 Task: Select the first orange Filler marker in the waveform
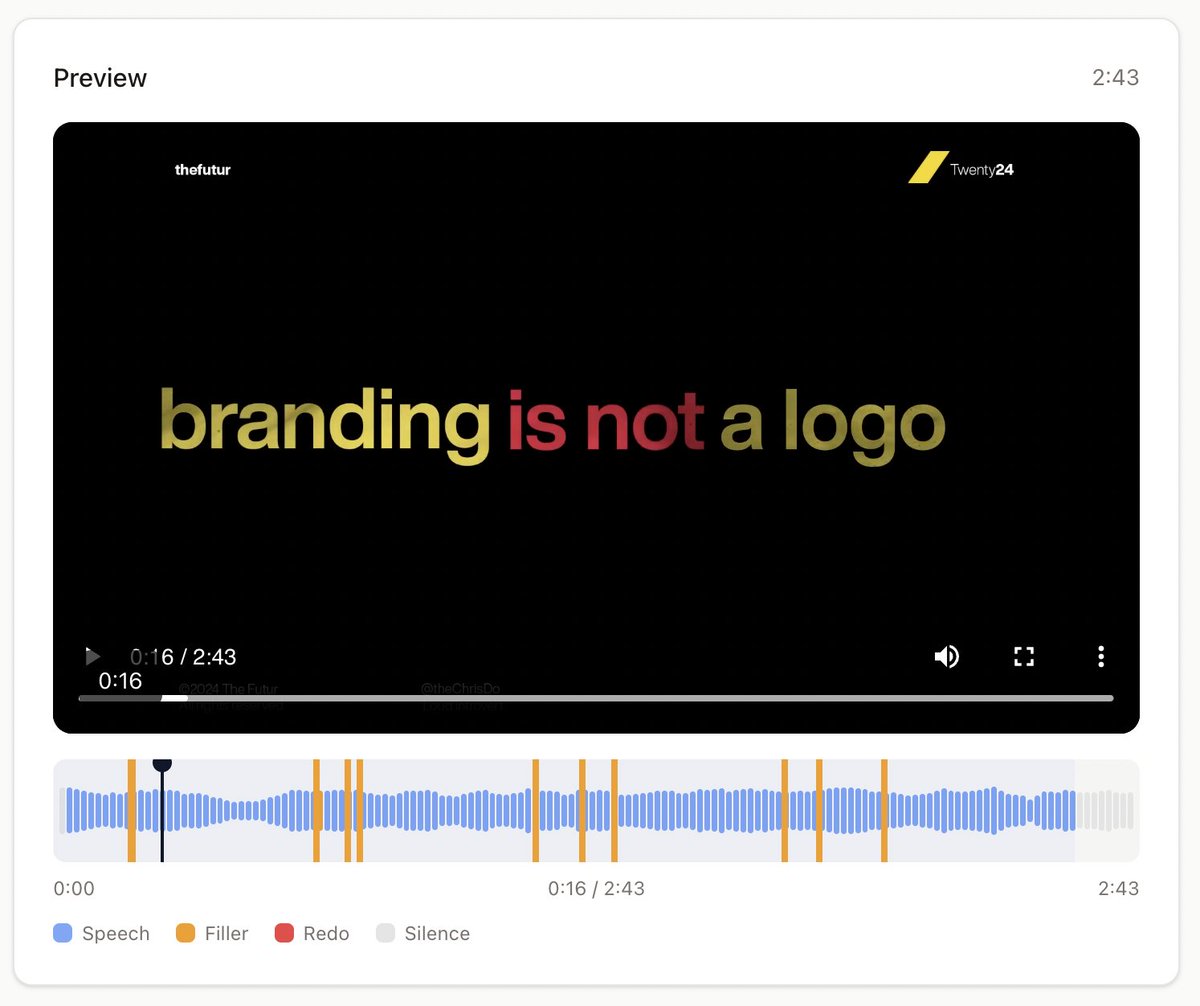tap(131, 810)
